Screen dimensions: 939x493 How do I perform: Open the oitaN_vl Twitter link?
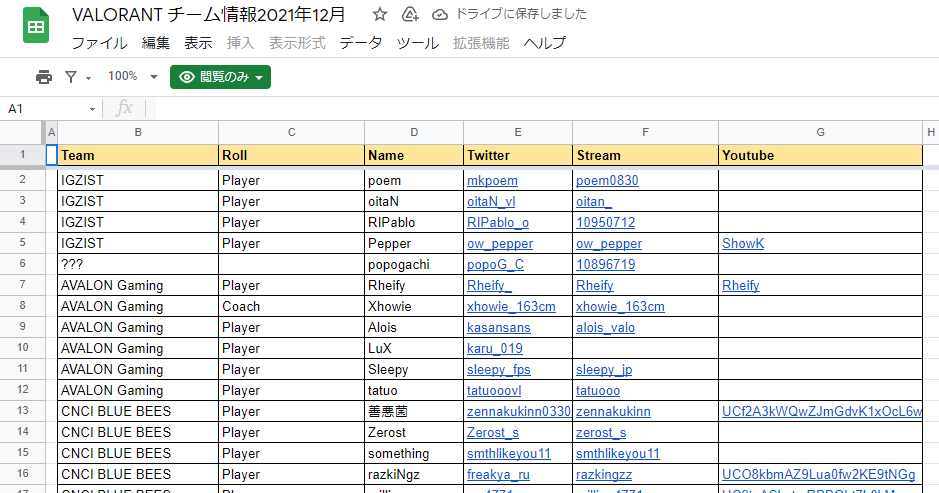pos(491,201)
